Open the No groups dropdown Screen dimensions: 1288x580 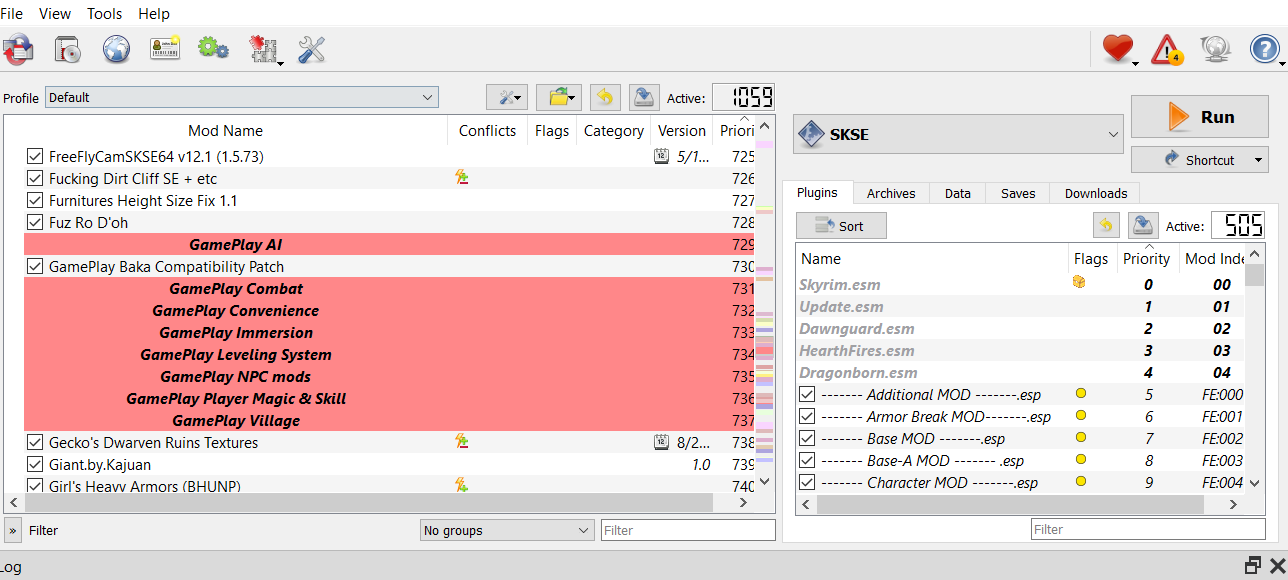[x=507, y=530]
